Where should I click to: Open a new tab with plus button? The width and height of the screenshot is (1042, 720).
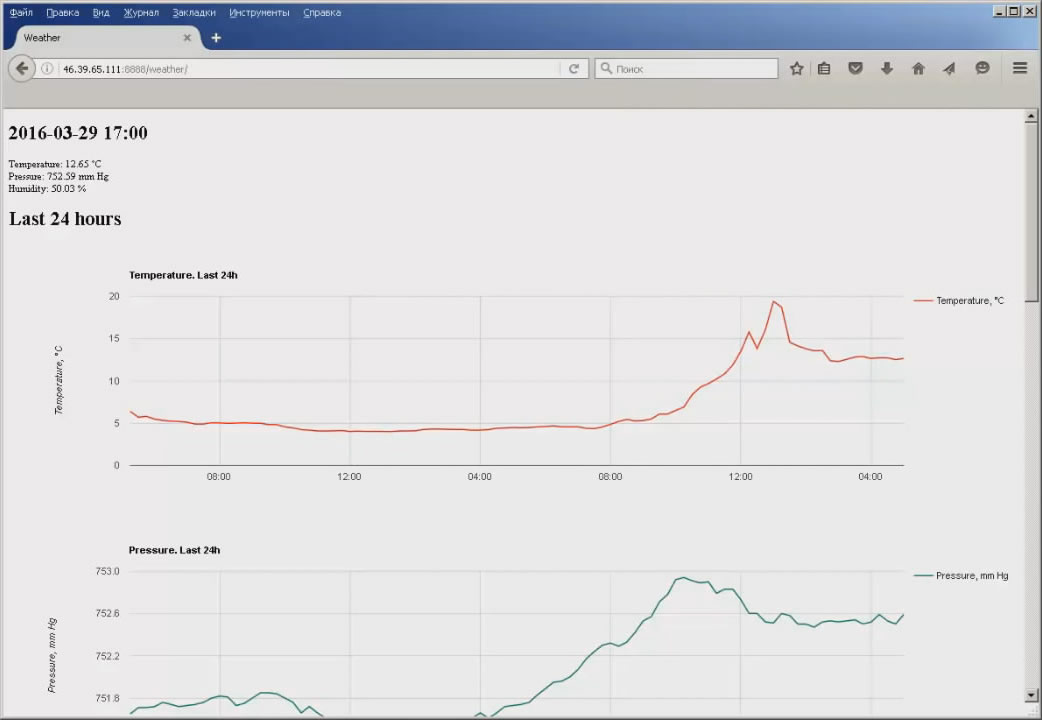[x=216, y=38]
